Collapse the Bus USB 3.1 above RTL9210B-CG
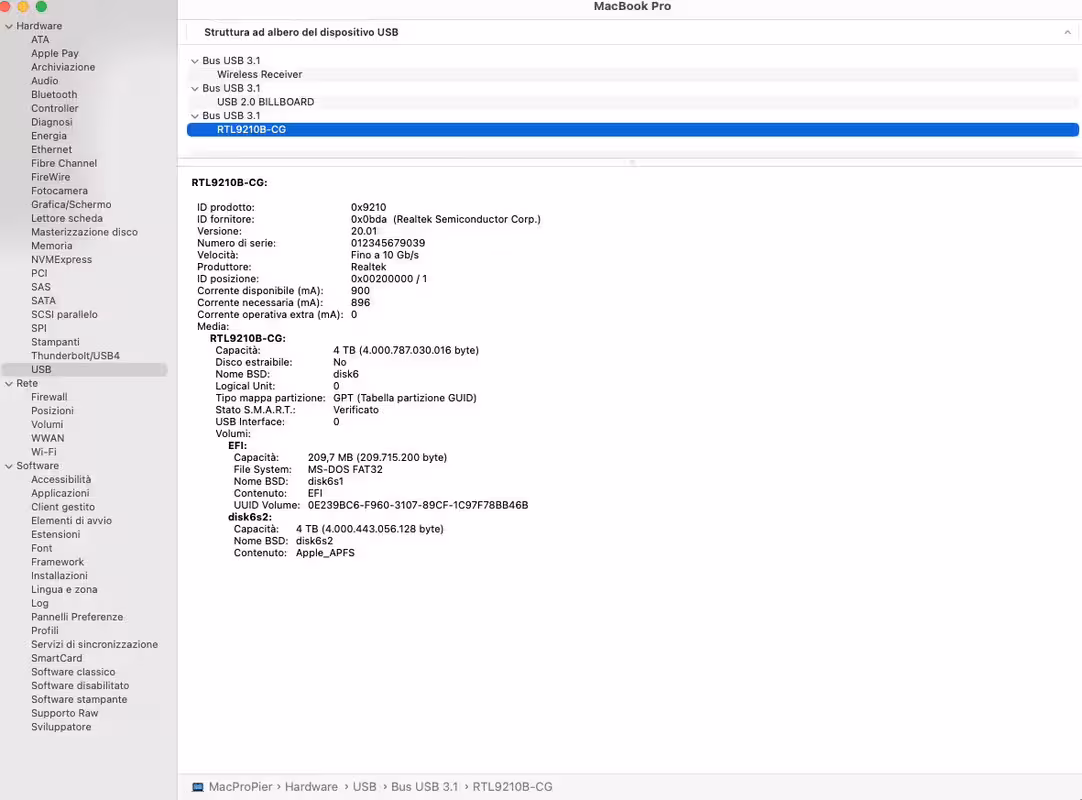Image resolution: width=1082 pixels, height=800 pixels. click(x=195, y=116)
